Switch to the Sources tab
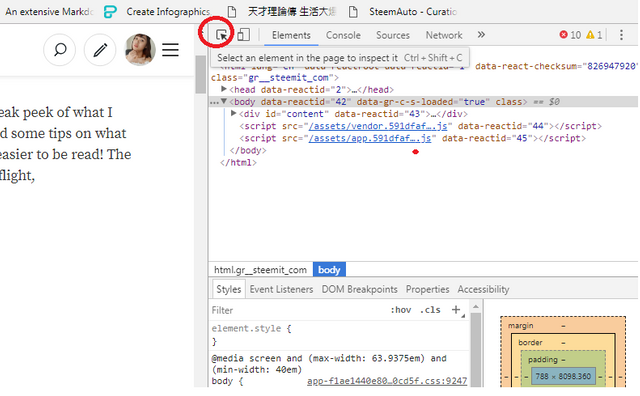The height and width of the screenshot is (396, 640). [x=393, y=35]
